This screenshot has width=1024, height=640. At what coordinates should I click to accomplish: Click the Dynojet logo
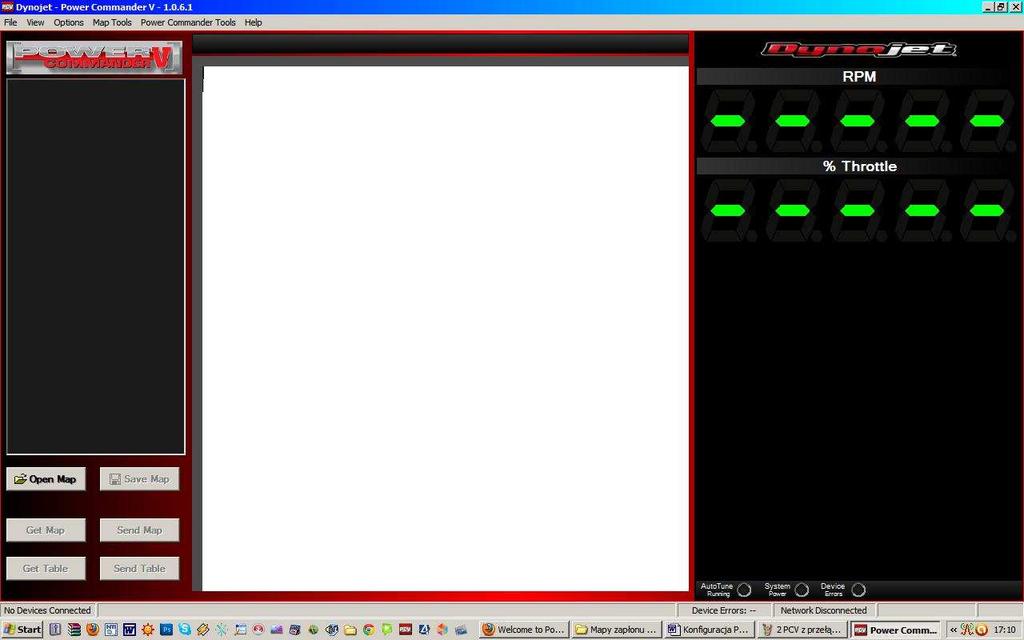[859, 50]
